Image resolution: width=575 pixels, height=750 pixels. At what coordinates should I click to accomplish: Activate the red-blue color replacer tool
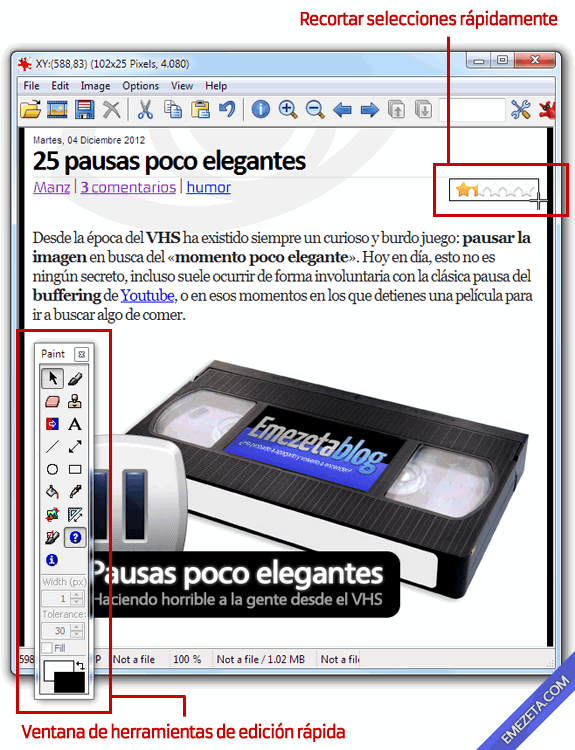pyautogui.click(x=52, y=424)
